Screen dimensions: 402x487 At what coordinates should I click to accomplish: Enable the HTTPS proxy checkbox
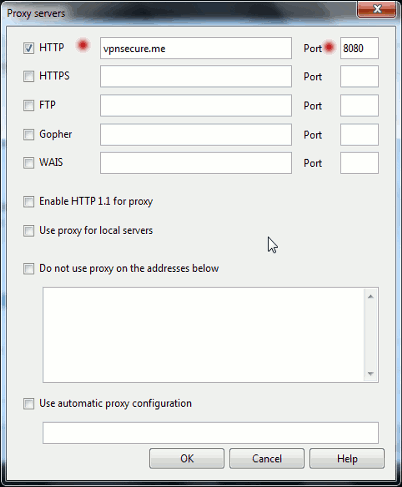click(x=29, y=76)
